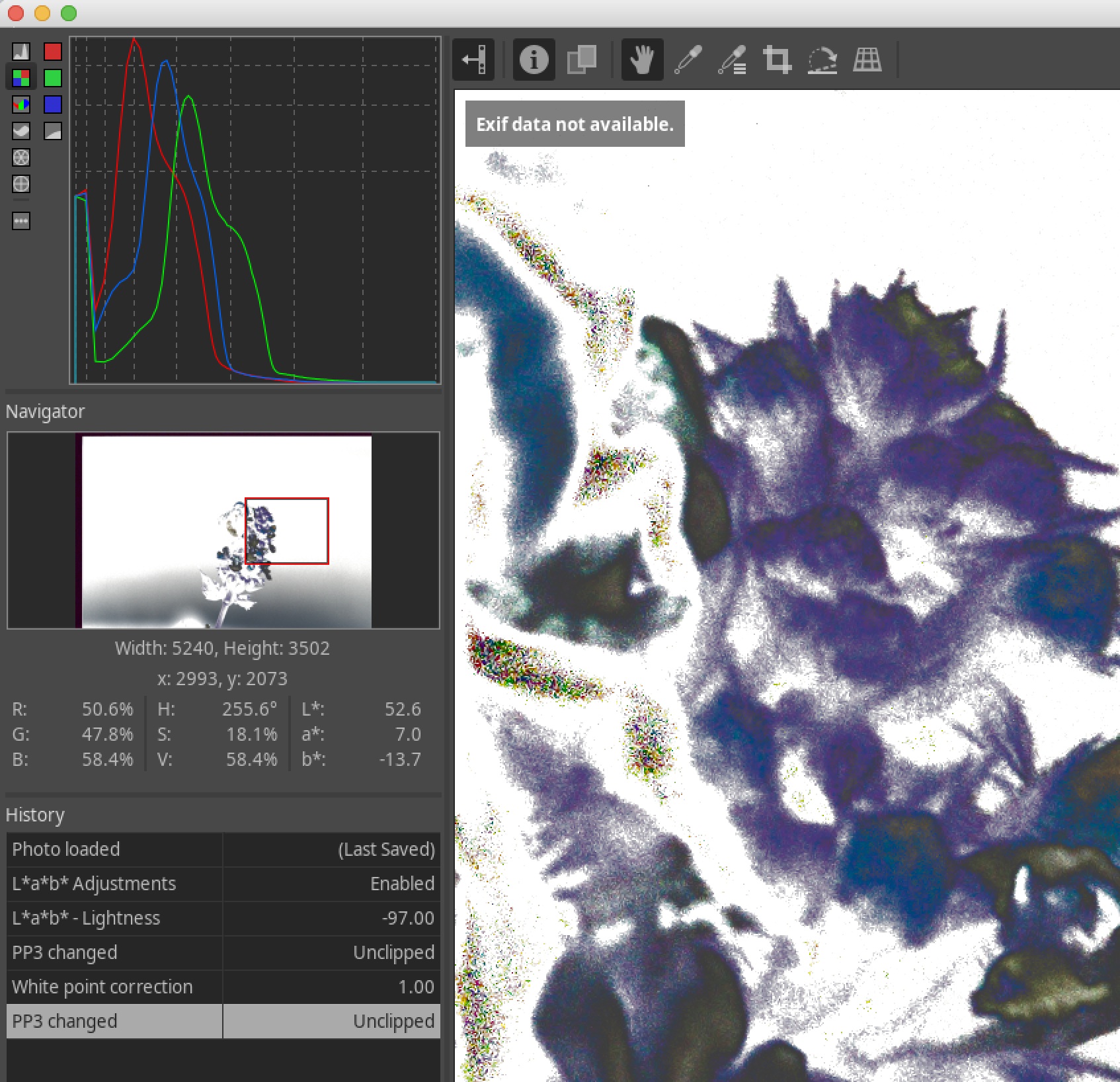The width and height of the screenshot is (1120, 1082).
Task: Select the Hand navigation tool
Action: [642, 60]
